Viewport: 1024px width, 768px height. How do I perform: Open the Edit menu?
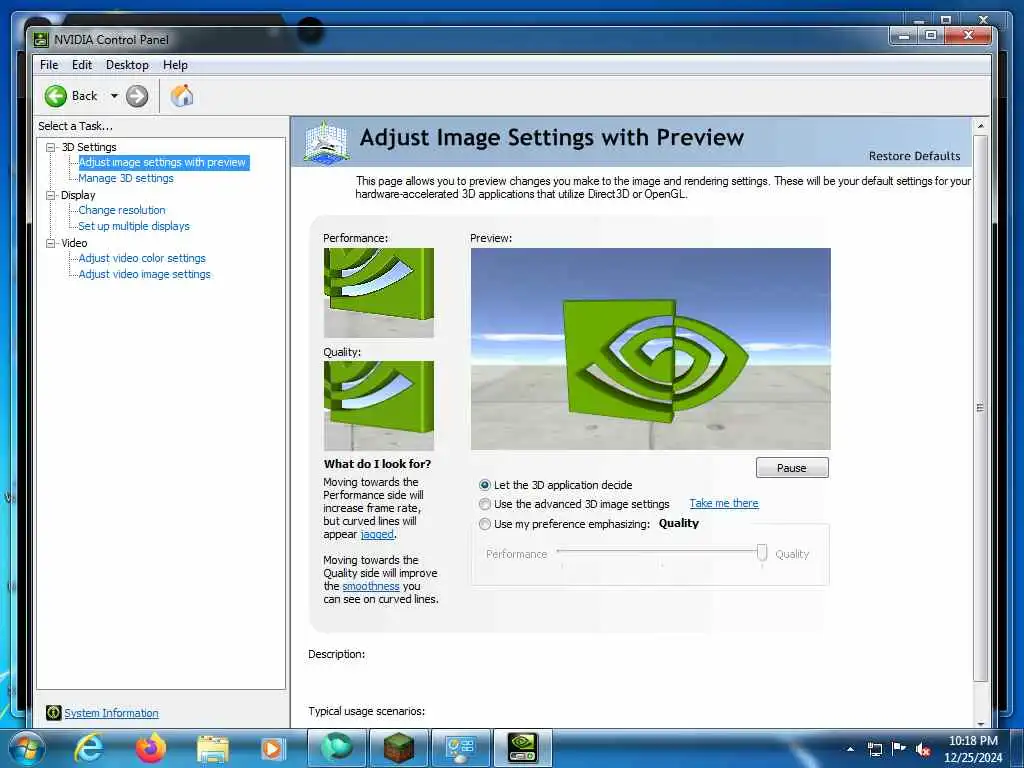pos(82,65)
